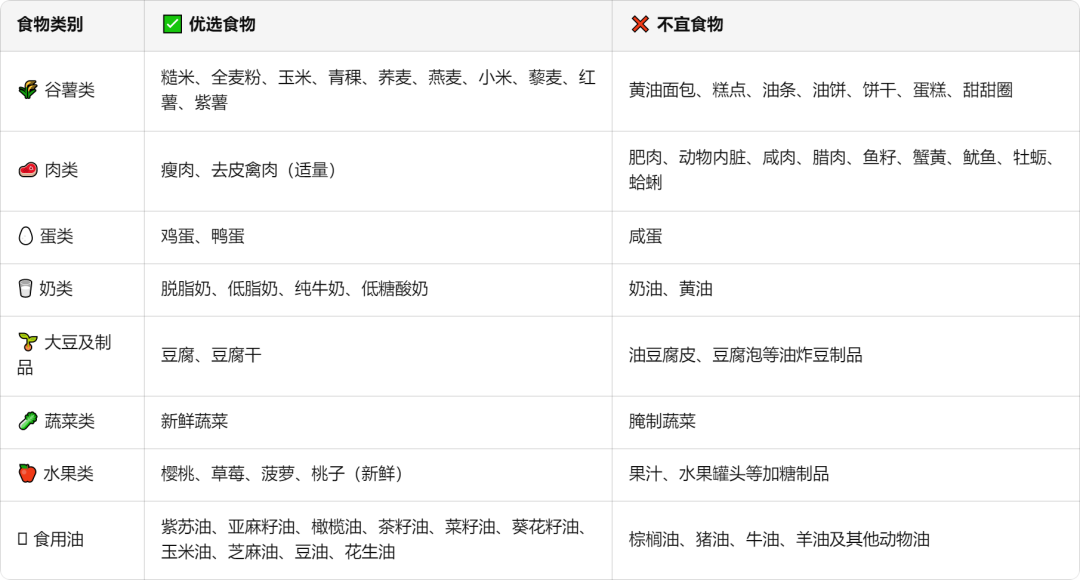Select the cell starting with 樱桃、草莓
The height and width of the screenshot is (580, 1080).
tap(378, 474)
